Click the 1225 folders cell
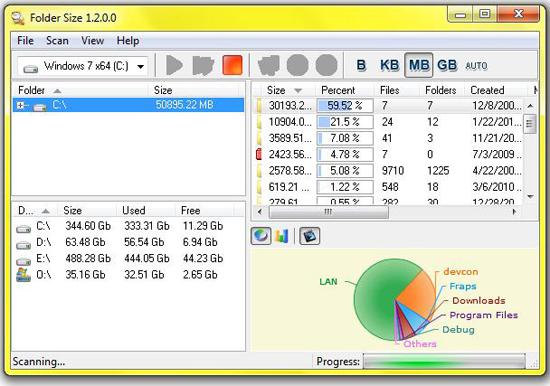550x386 pixels. click(x=438, y=171)
